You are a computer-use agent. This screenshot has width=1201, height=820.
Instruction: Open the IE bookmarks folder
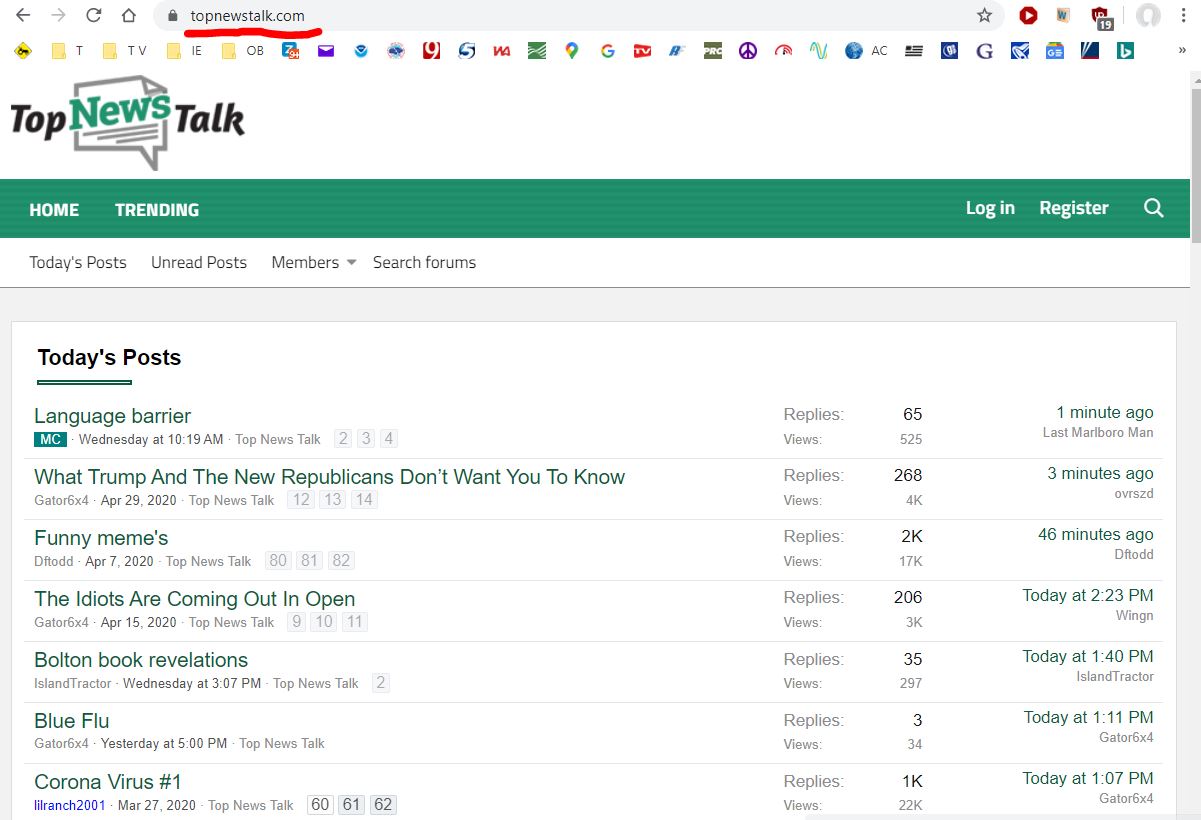187,50
